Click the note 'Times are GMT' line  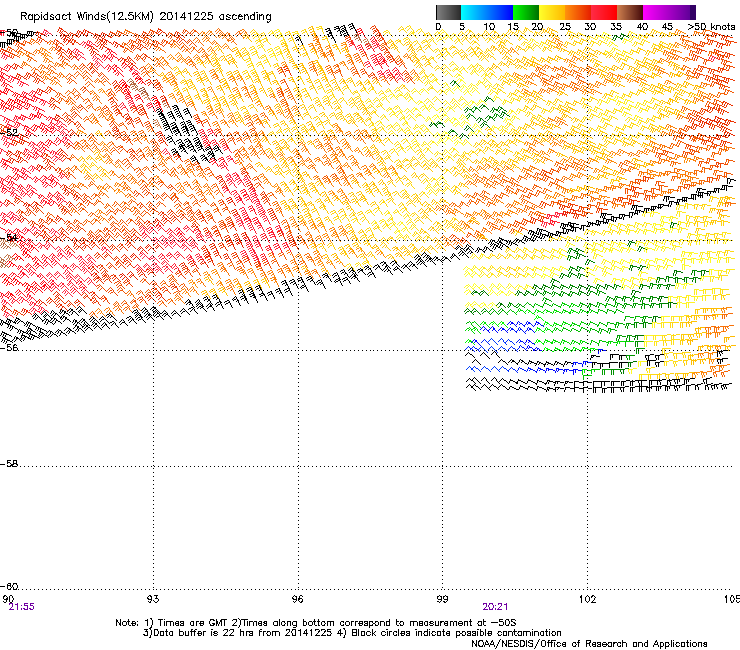click(316, 623)
